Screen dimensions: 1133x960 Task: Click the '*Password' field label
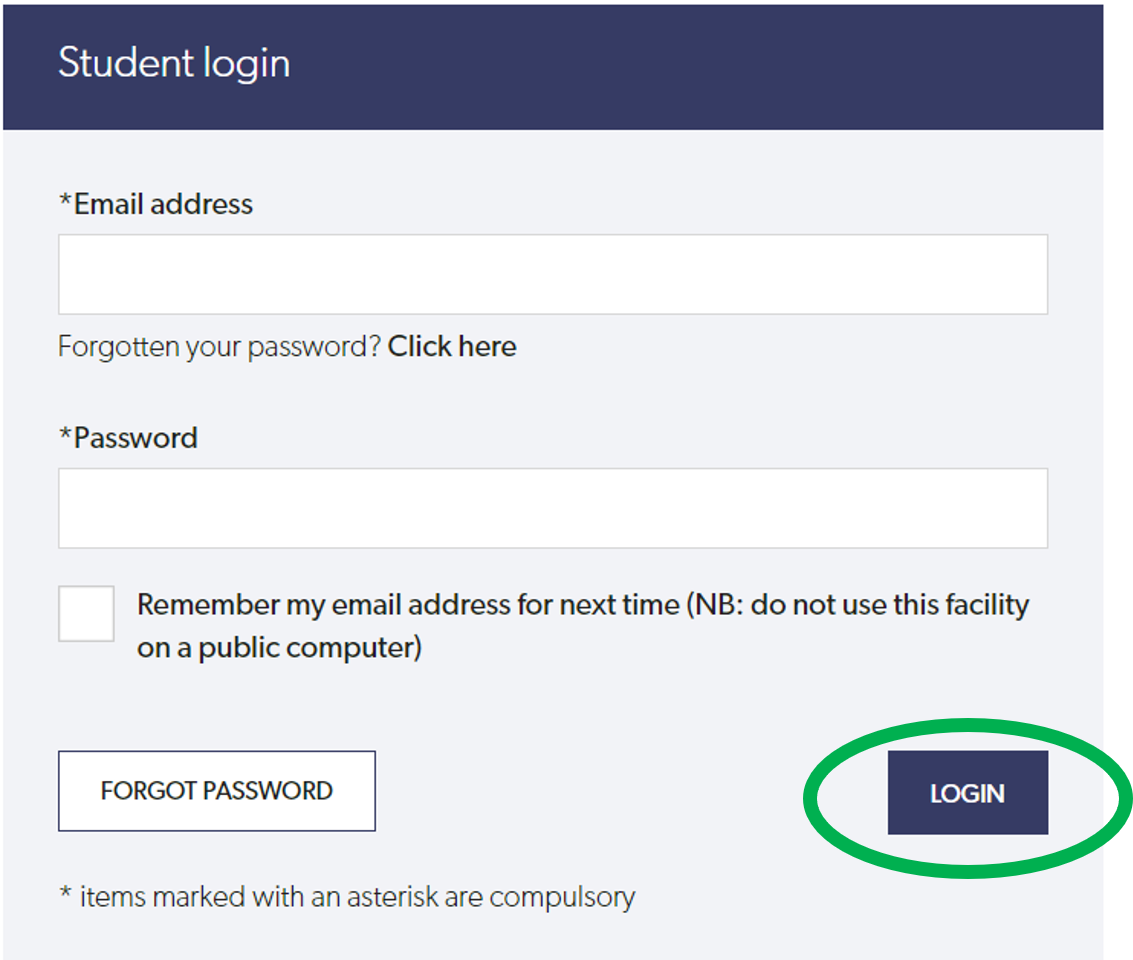click(128, 438)
